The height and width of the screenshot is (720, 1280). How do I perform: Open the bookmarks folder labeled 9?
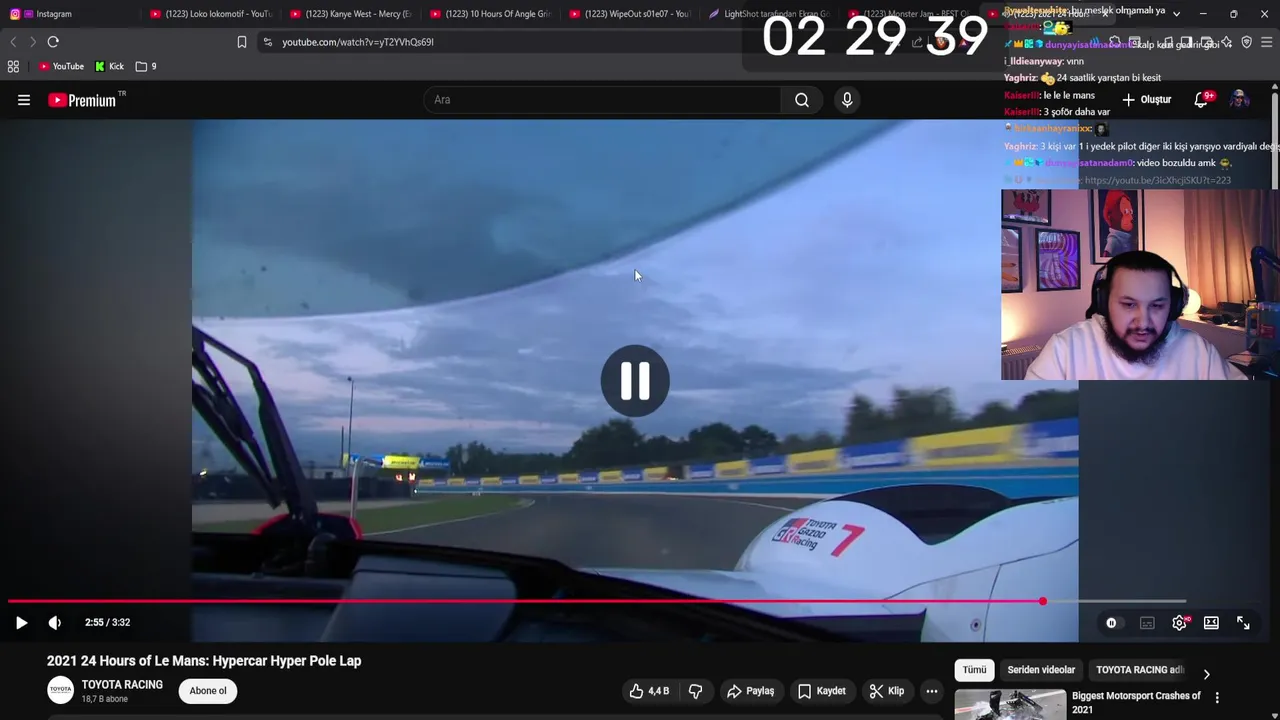[x=146, y=67]
